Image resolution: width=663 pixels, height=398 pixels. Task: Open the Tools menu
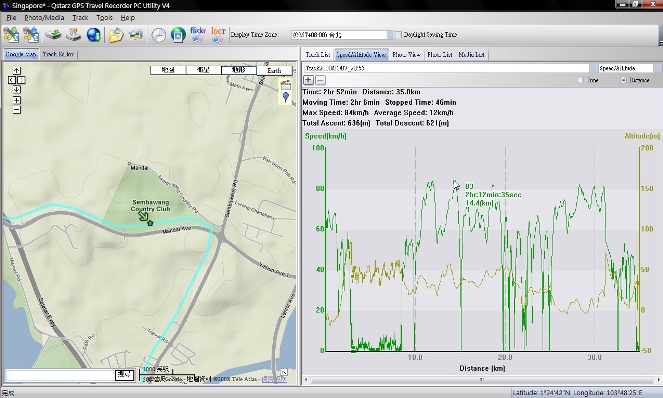coord(104,18)
